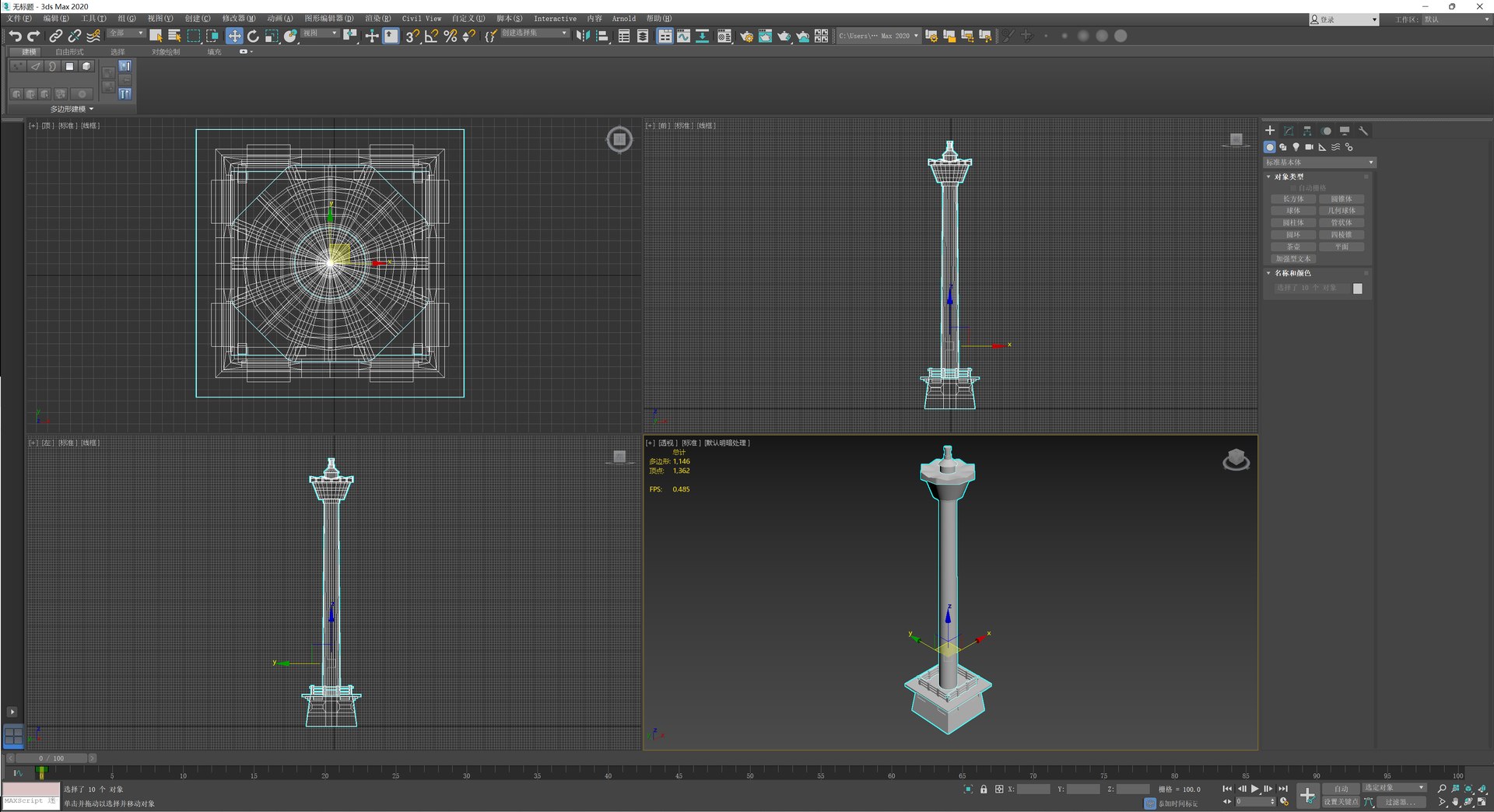The image size is (1494, 812).
Task: Activate the Select and Rotate tool
Action: [253, 36]
